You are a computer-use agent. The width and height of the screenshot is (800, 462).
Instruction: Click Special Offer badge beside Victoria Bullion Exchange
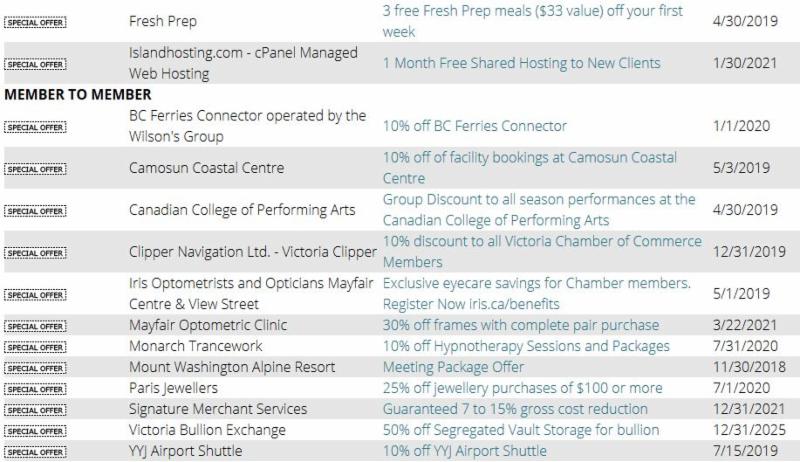(35, 431)
